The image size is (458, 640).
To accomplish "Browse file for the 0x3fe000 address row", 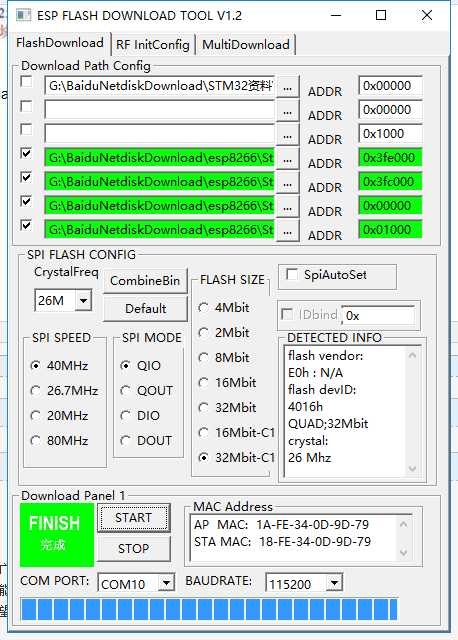I will [287, 159].
